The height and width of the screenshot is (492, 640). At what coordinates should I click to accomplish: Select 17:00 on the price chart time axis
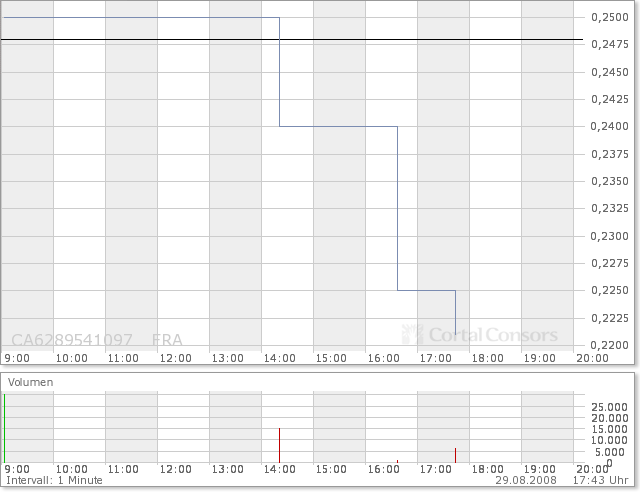tap(436, 358)
